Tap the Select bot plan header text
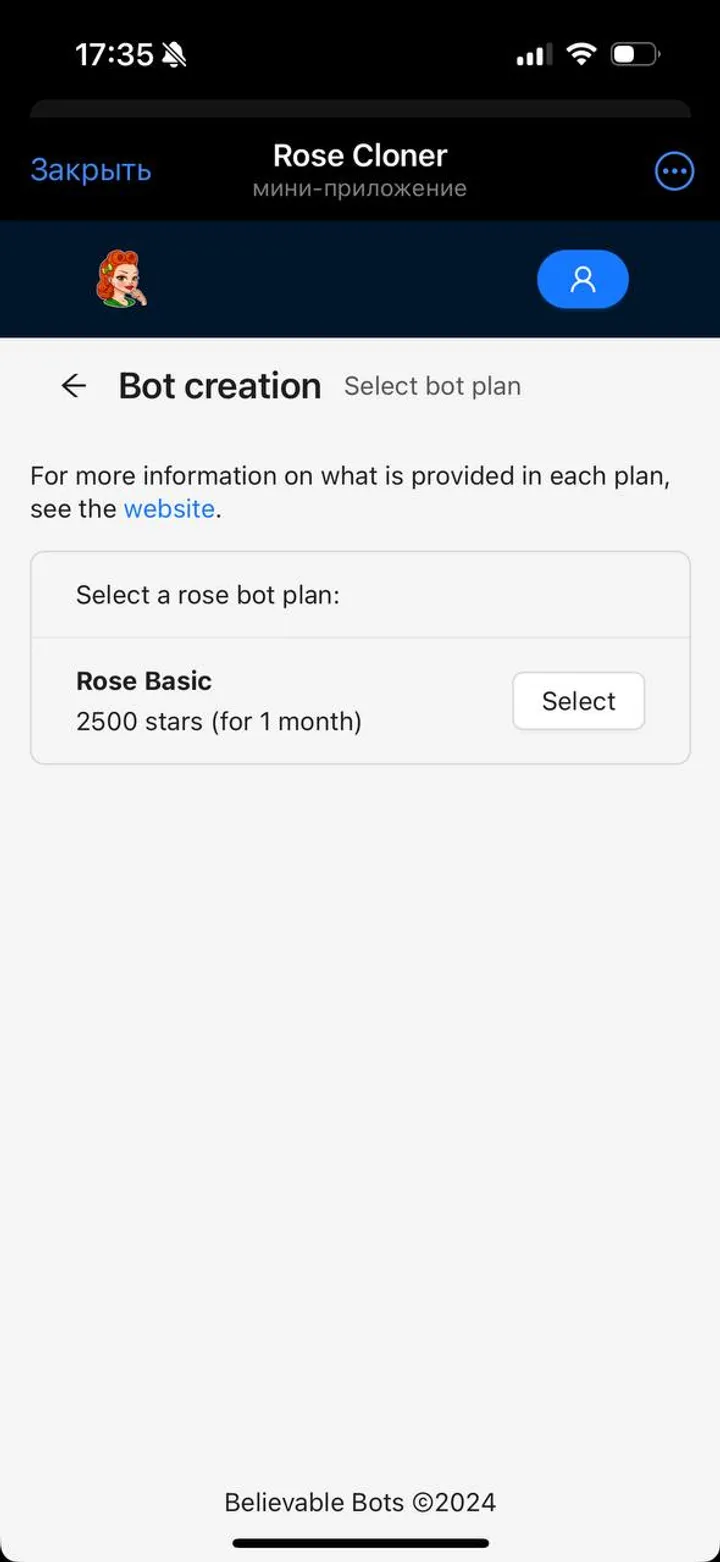This screenshot has width=720, height=1562. tap(432, 386)
